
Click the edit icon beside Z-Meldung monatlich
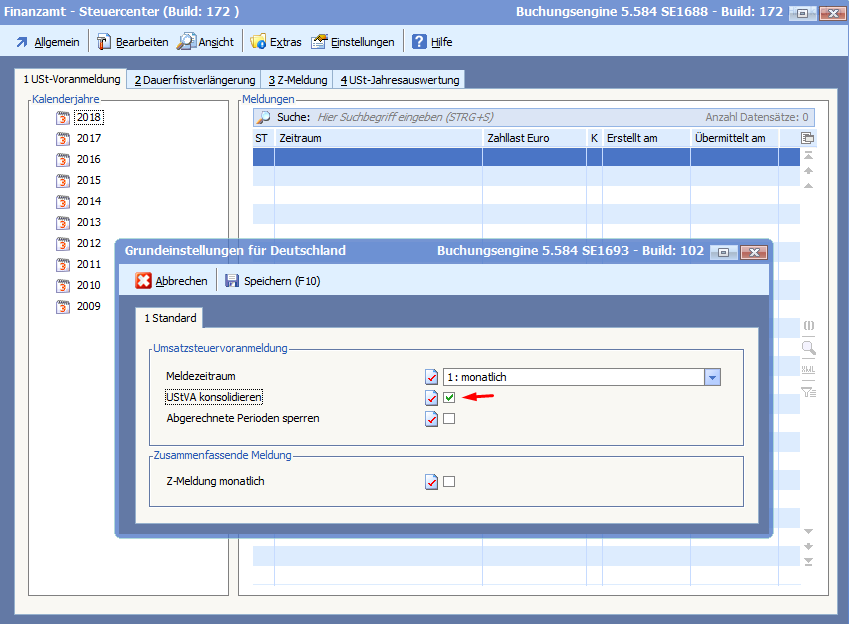pos(431,482)
